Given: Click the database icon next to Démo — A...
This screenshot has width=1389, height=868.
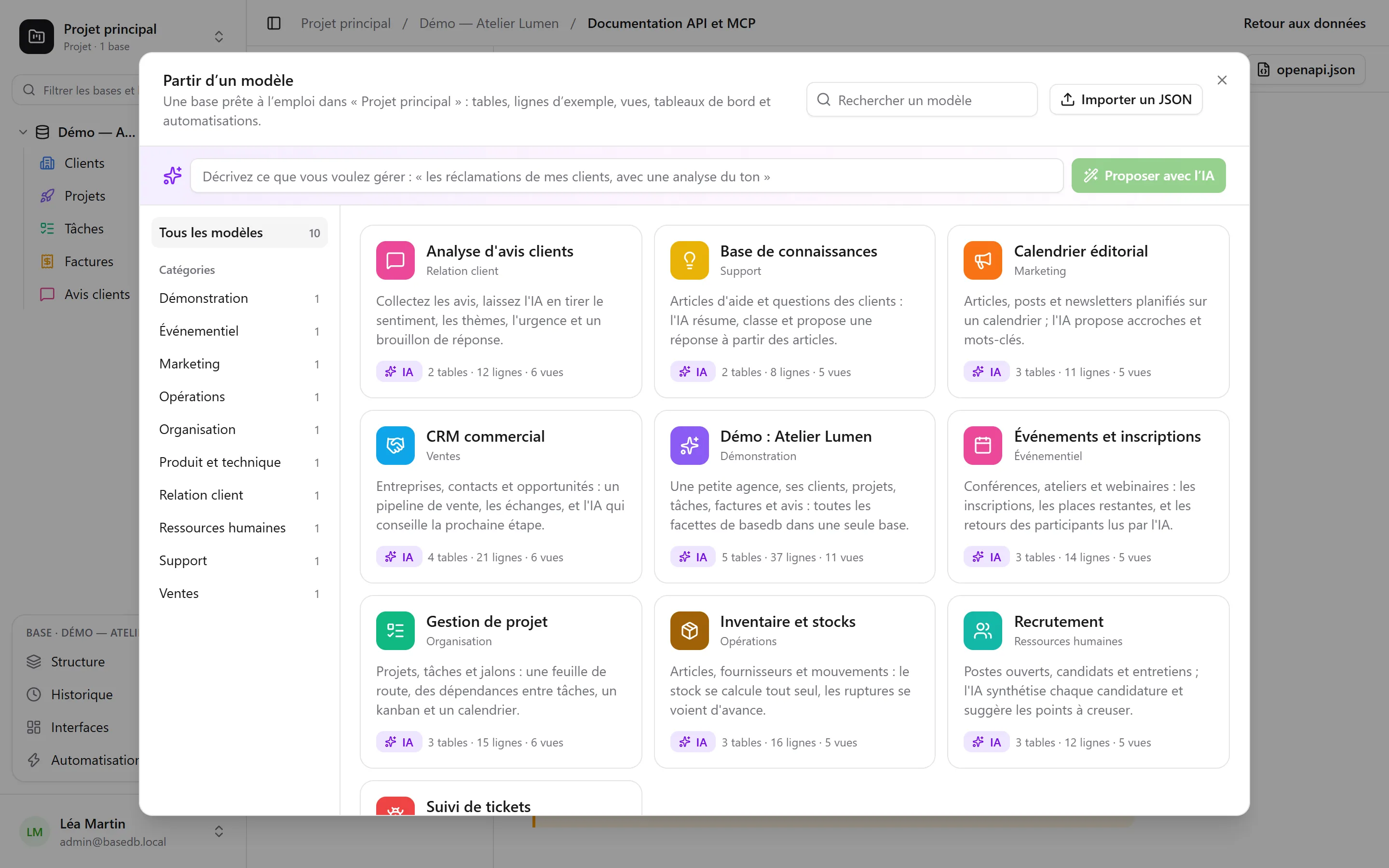Looking at the screenshot, I should (x=42, y=132).
